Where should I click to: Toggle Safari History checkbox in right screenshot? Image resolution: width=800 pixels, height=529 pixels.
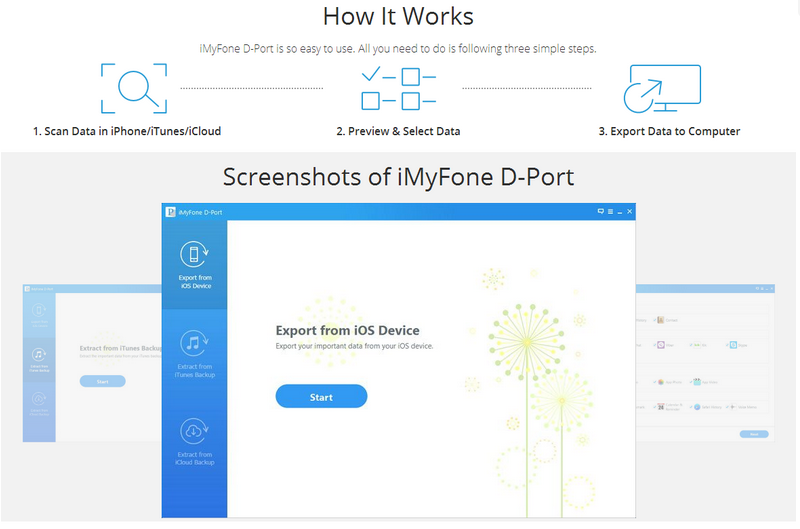(x=691, y=407)
